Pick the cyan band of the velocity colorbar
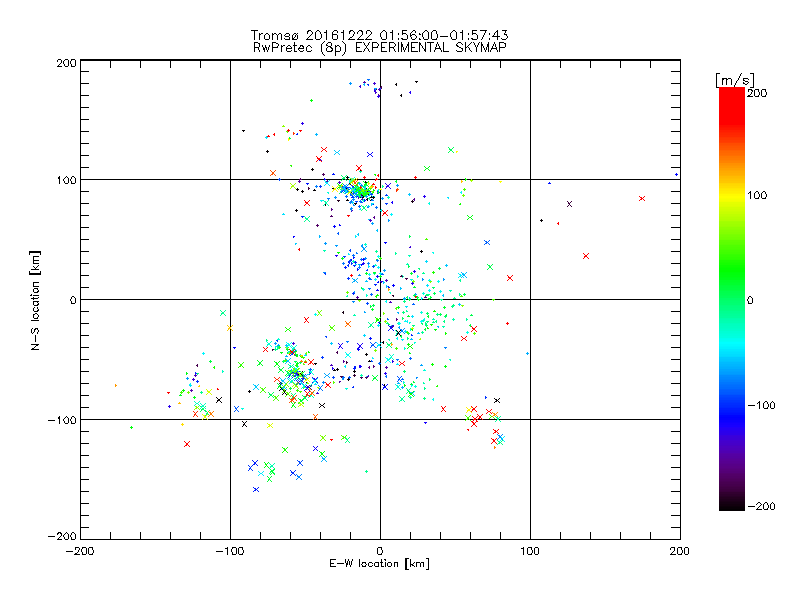The image size is (800, 600). (x=732, y=342)
